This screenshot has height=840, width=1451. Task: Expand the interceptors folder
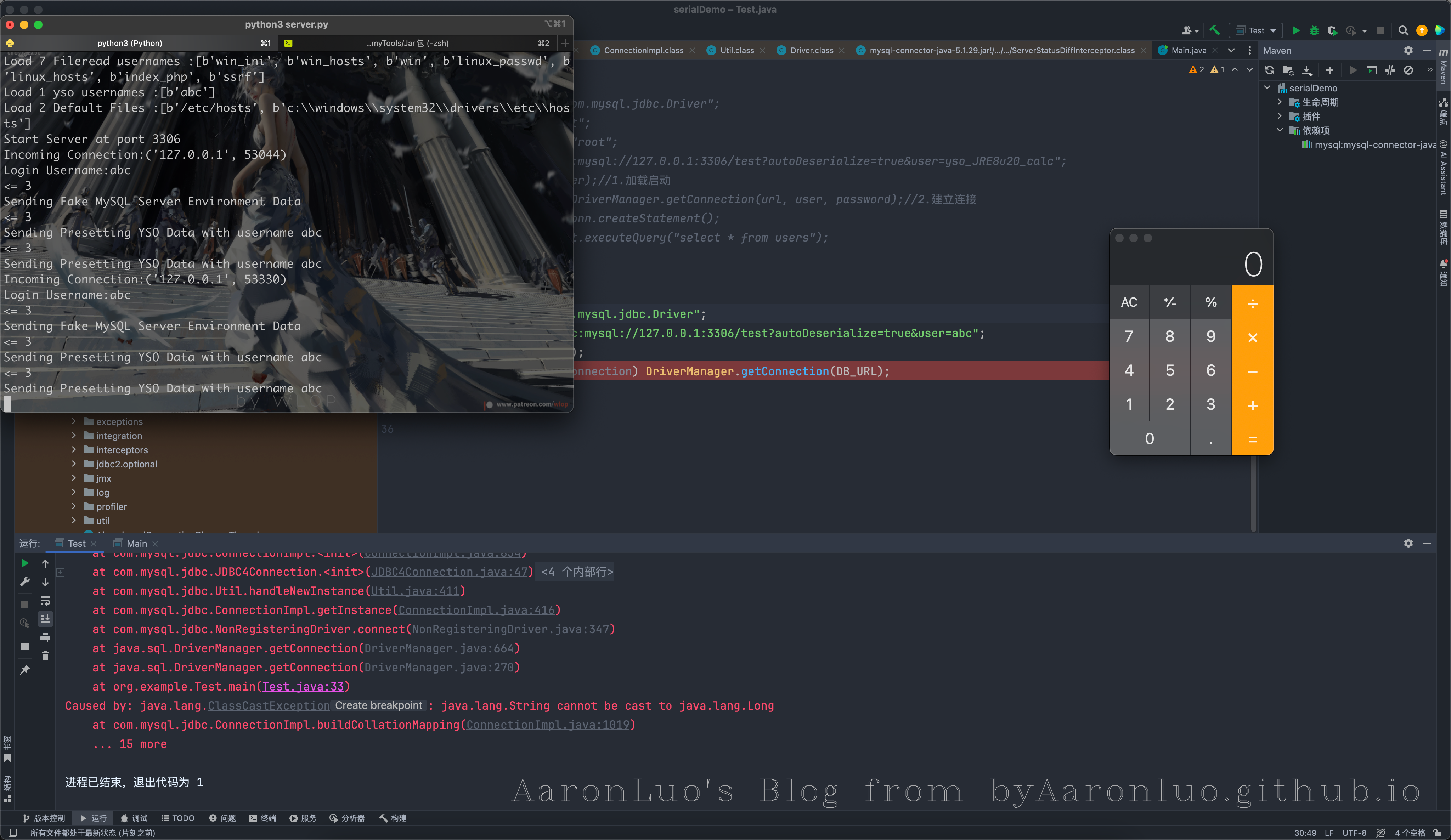pyautogui.click(x=74, y=450)
